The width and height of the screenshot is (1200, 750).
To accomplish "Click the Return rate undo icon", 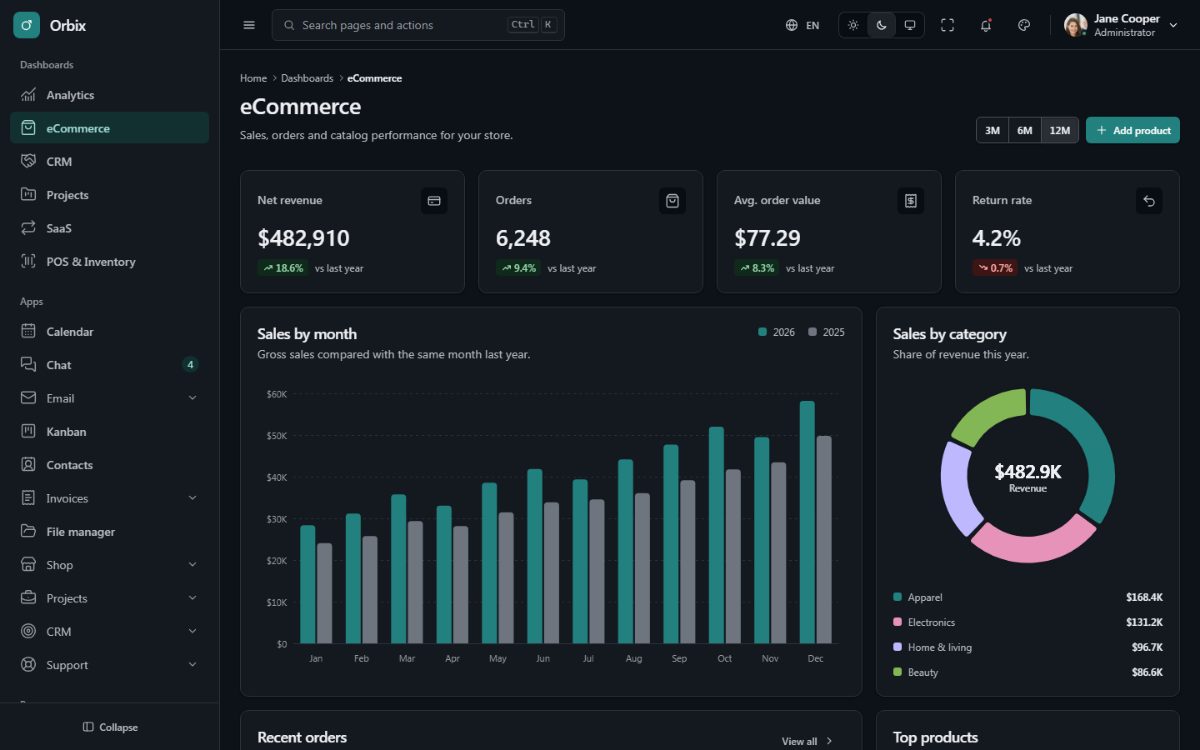I will point(1149,201).
